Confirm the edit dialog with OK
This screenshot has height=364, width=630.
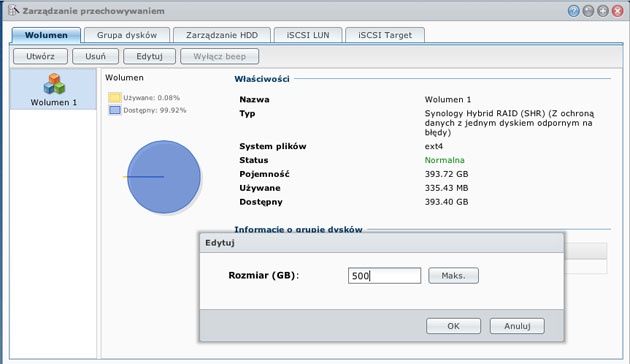pos(453,326)
